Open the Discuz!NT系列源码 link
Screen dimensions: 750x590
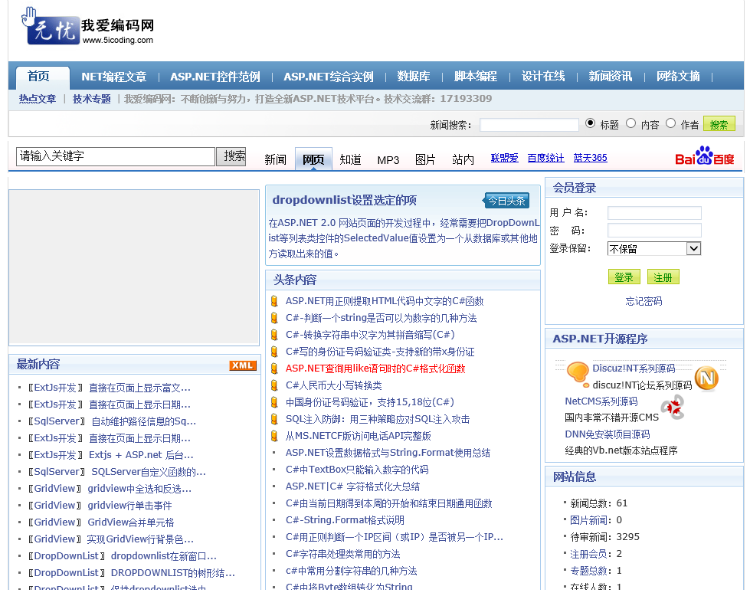pos(634,368)
